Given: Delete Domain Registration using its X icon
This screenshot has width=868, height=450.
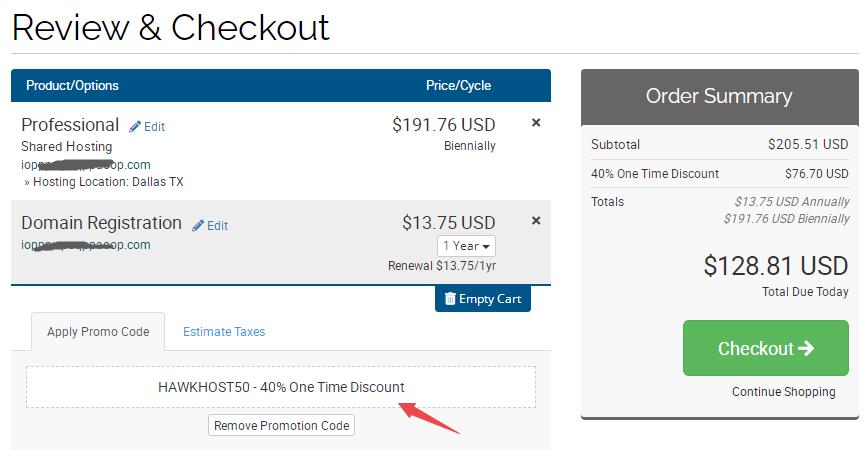Looking at the screenshot, I should 536,221.
